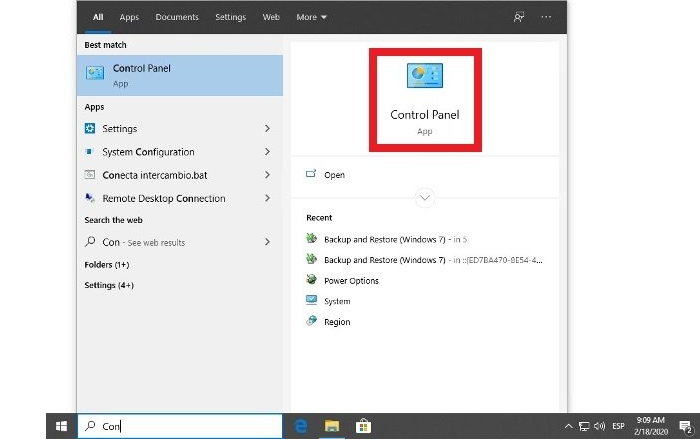This screenshot has height=440, width=700.
Task: Click the Open action icon
Action: click(311, 174)
